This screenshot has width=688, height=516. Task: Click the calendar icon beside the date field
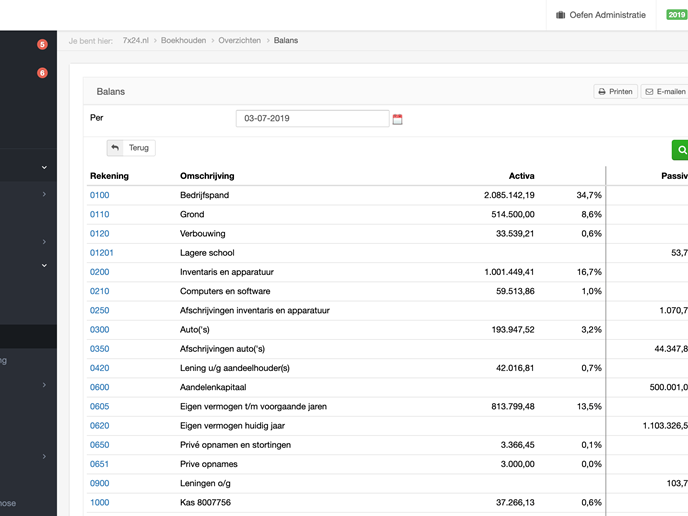(x=397, y=119)
